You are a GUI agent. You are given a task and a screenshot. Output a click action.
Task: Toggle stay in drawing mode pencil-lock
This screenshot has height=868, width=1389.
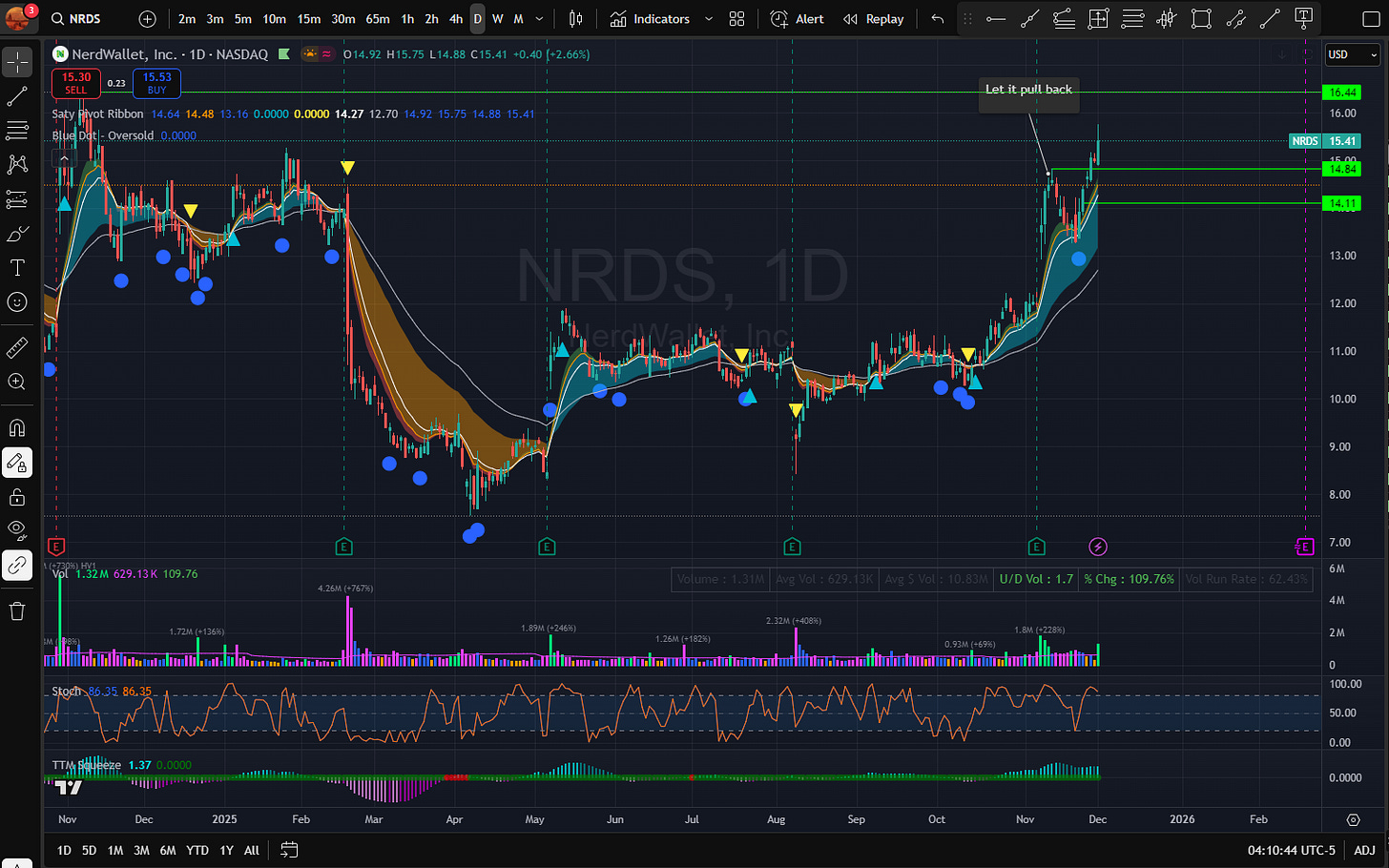click(x=17, y=463)
